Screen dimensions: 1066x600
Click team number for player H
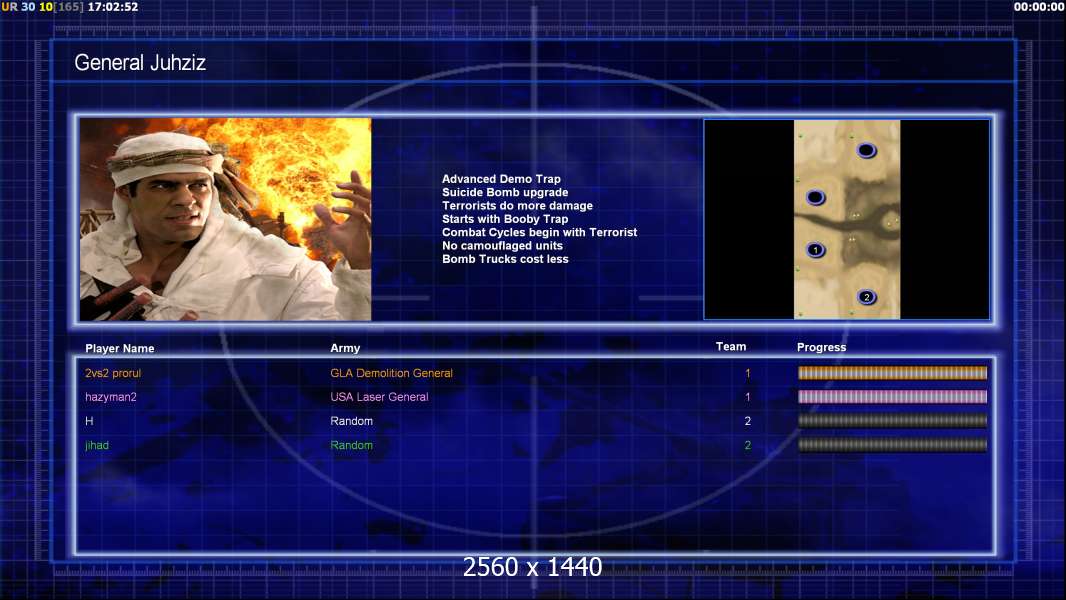pyautogui.click(x=748, y=421)
